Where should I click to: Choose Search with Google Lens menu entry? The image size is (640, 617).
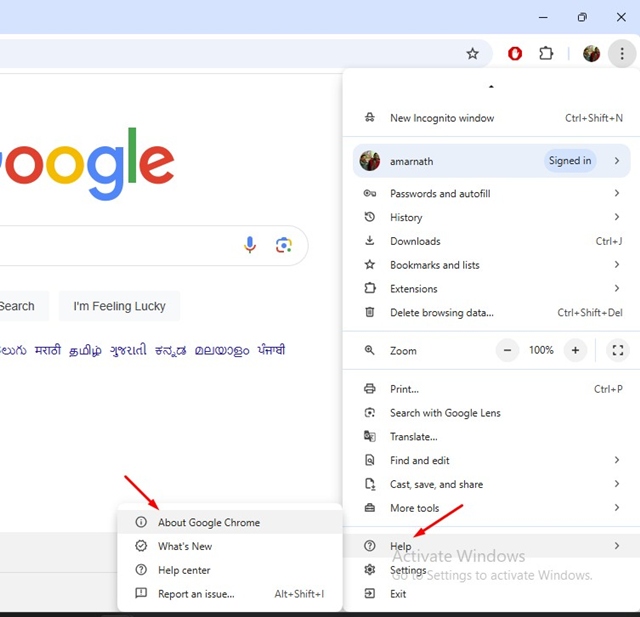491,413
